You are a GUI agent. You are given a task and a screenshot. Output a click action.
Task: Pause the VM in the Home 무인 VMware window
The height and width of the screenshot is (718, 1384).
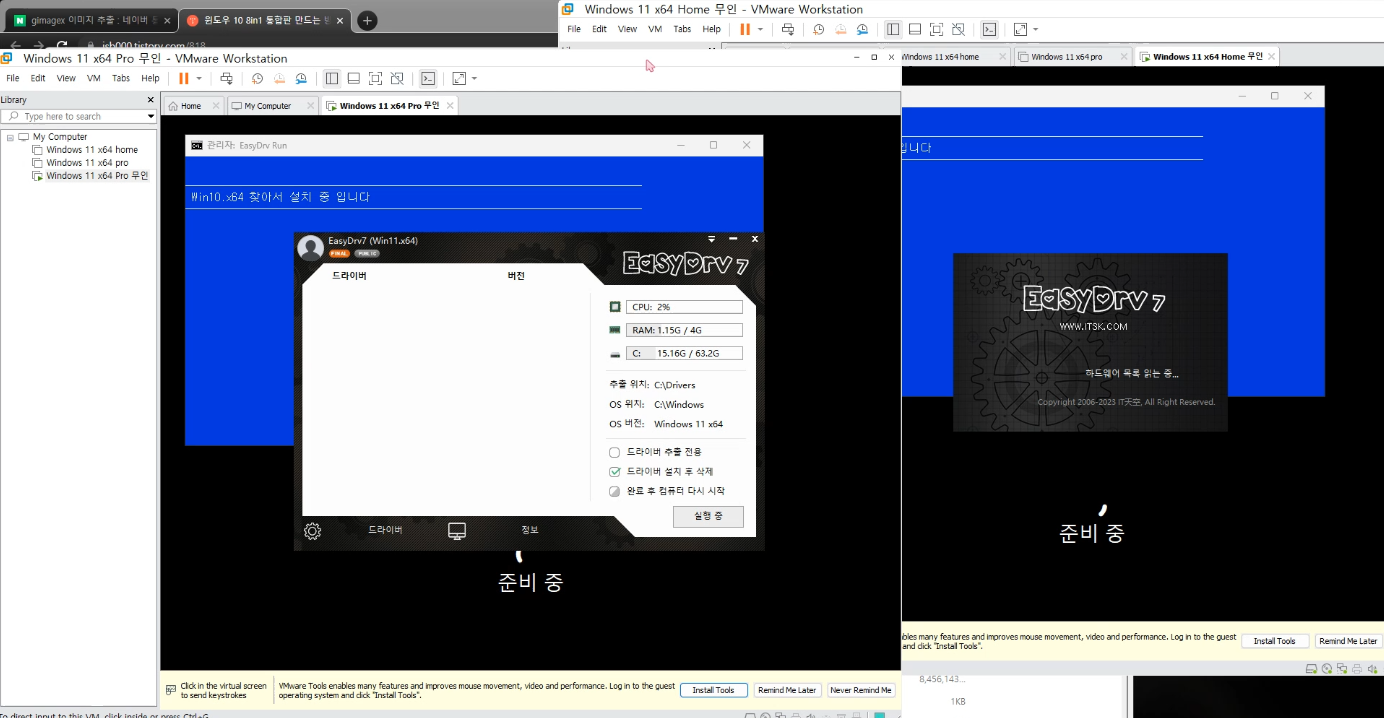(744, 29)
